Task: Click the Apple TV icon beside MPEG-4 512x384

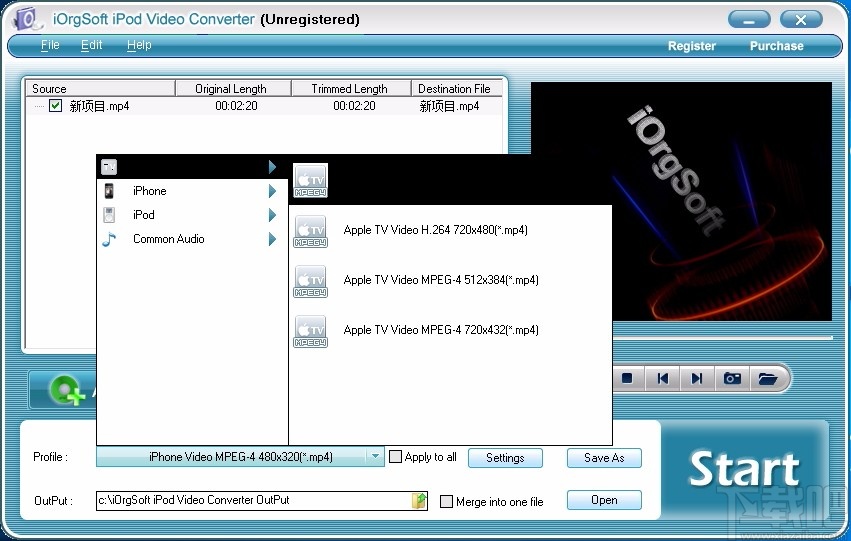Action: pos(310,281)
